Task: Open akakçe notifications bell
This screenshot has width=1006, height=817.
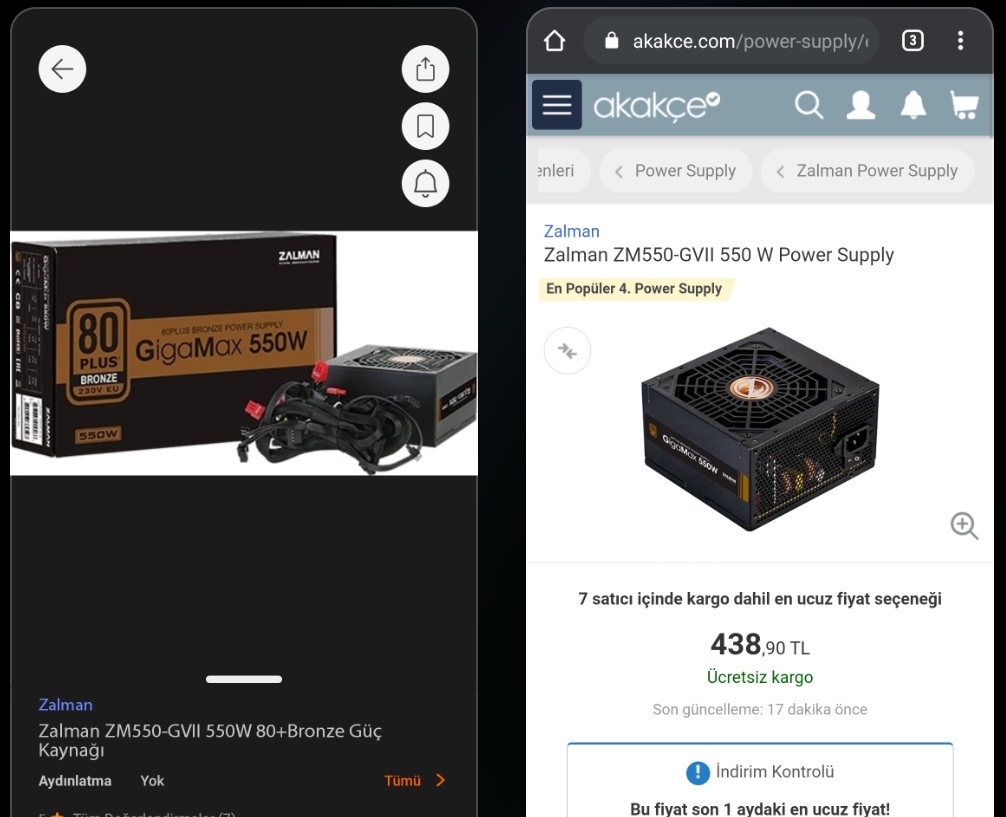Action: pos(913,105)
